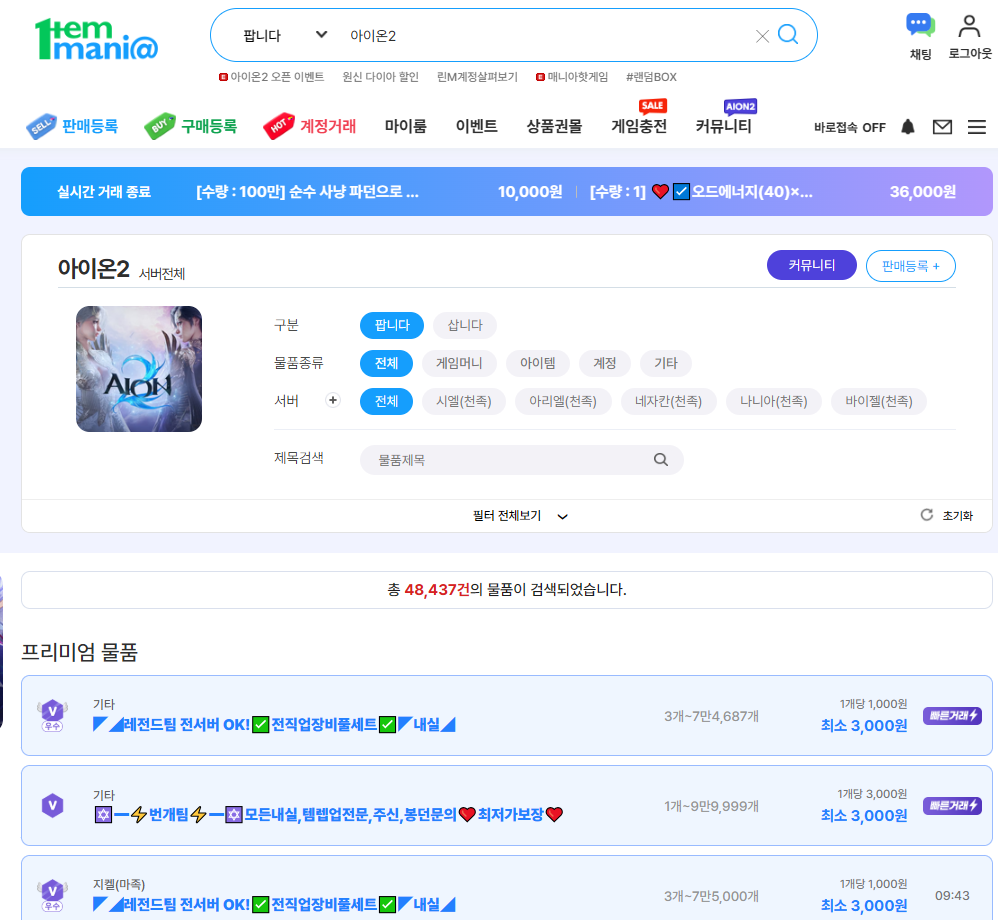
Task: Click the search icon in 물품제목 field
Action: pos(661,460)
